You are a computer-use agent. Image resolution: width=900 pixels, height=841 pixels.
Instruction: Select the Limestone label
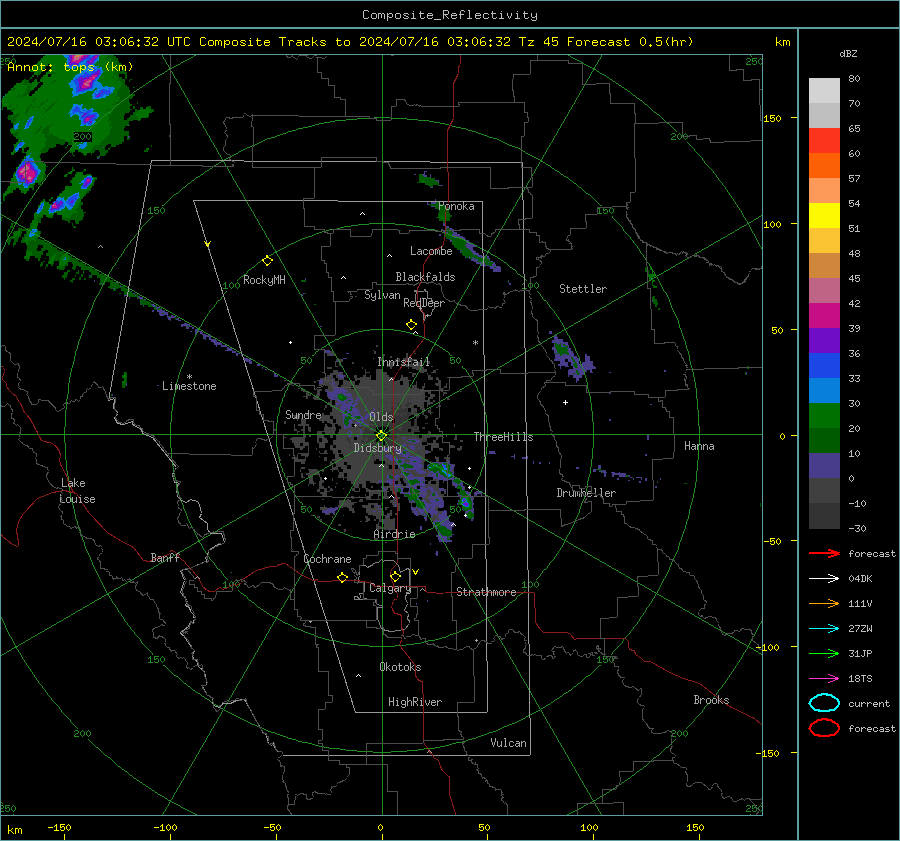point(189,386)
